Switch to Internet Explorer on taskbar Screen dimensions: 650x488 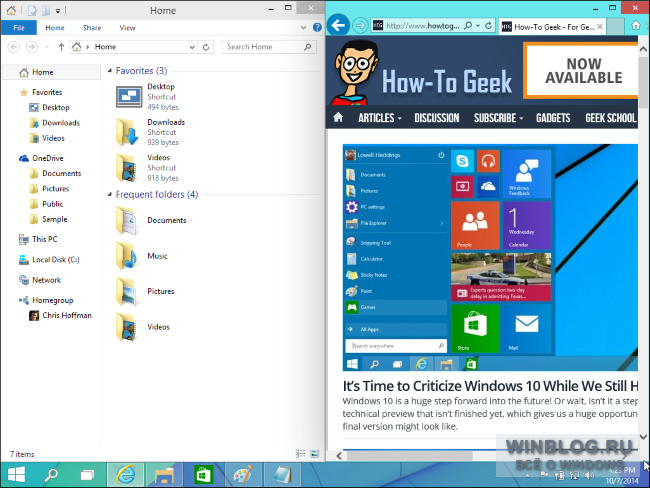[x=126, y=474]
